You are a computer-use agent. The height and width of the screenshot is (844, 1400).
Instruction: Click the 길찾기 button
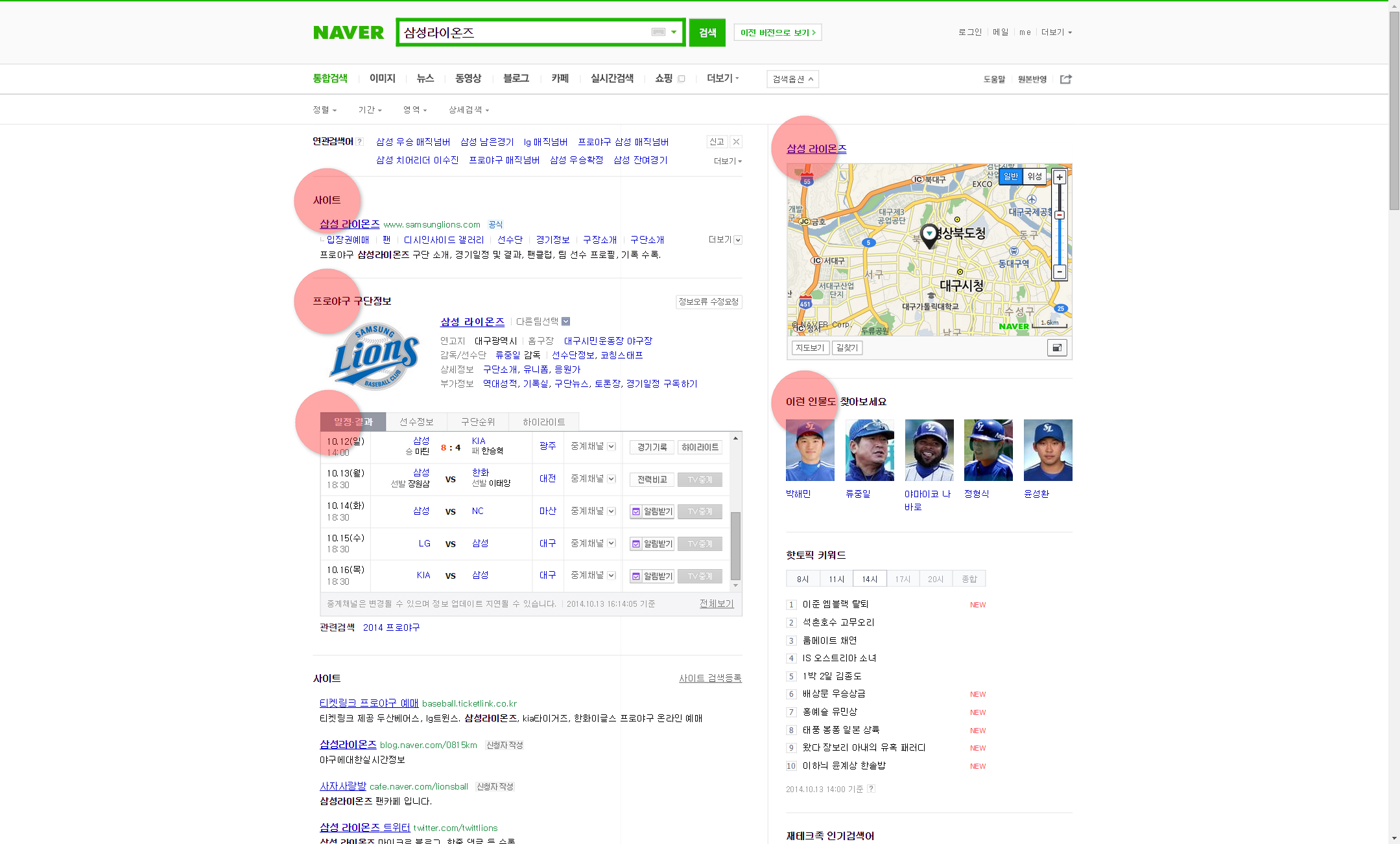(847, 348)
